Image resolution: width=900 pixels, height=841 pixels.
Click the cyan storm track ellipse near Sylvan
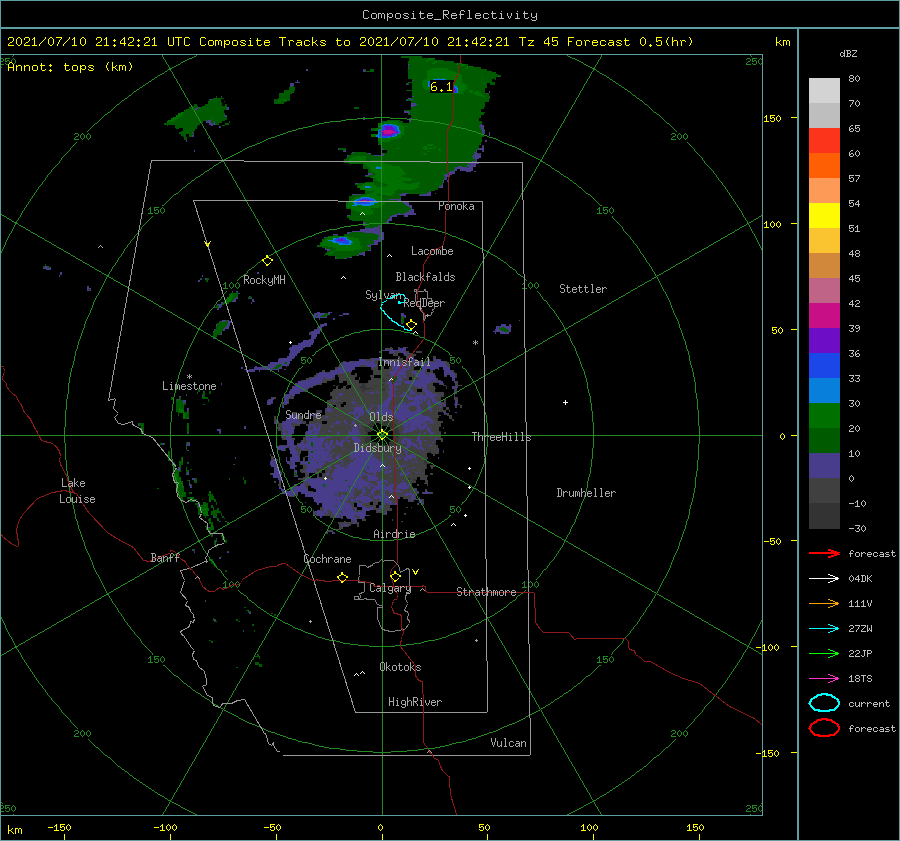pos(395,311)
